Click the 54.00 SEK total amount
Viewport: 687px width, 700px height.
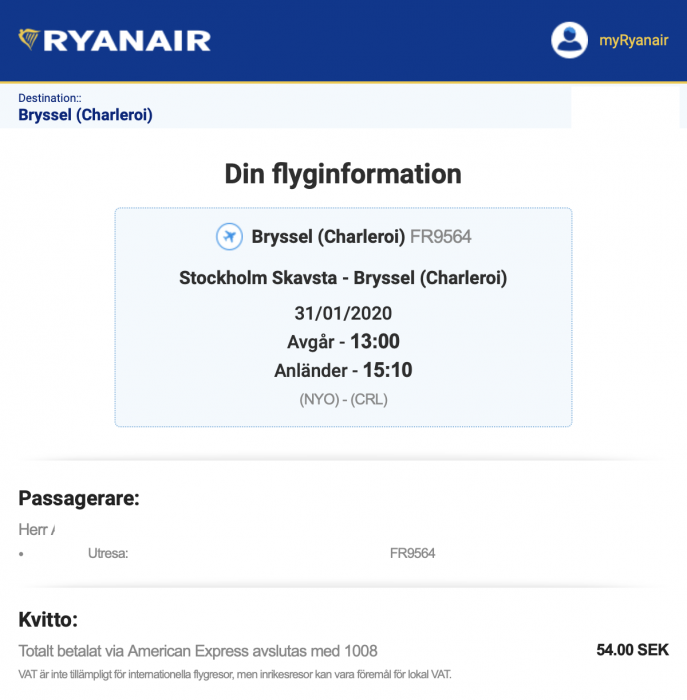click(632, 650)
